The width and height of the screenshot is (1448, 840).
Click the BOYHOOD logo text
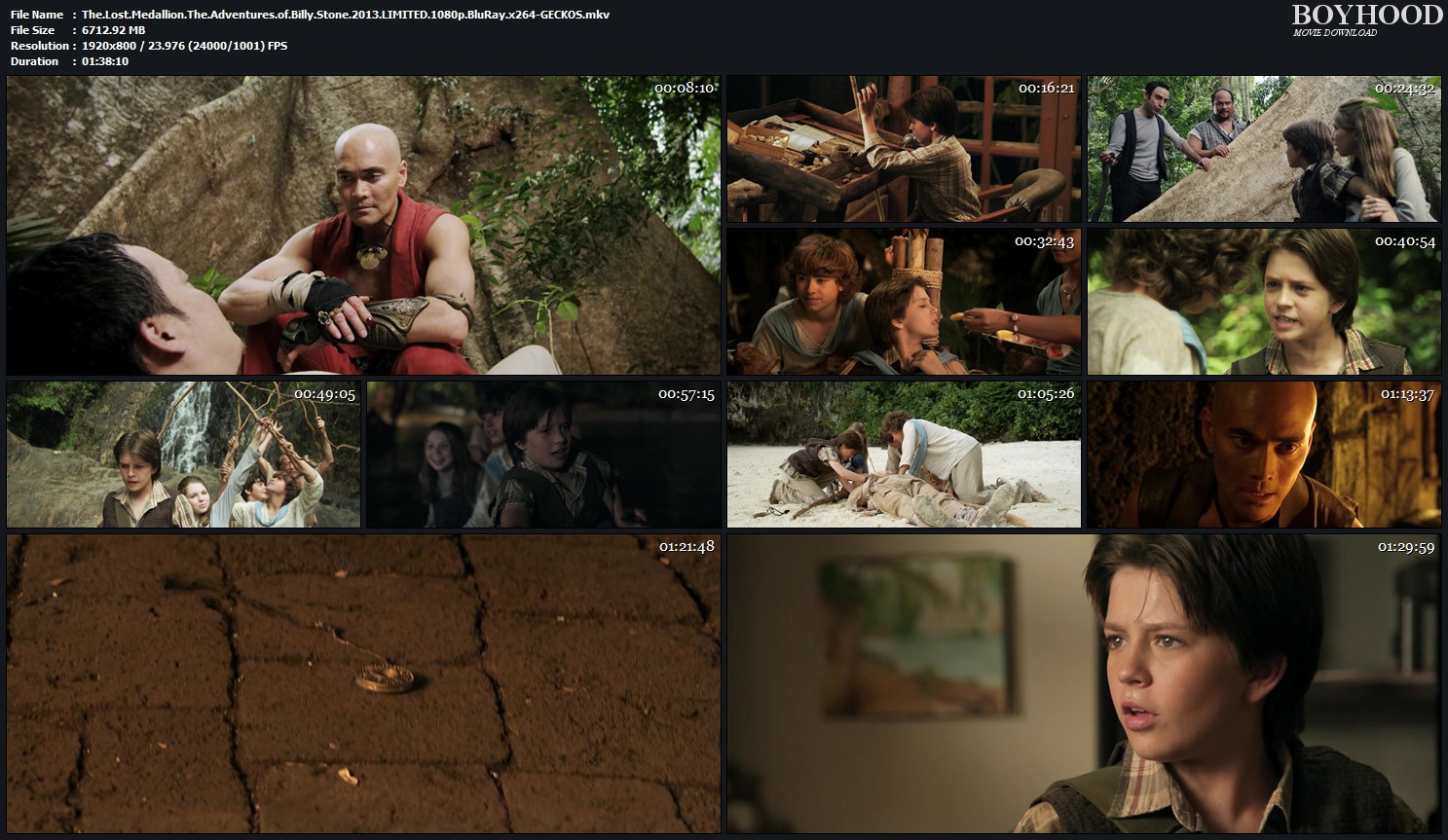click(x=1366, y=15)
